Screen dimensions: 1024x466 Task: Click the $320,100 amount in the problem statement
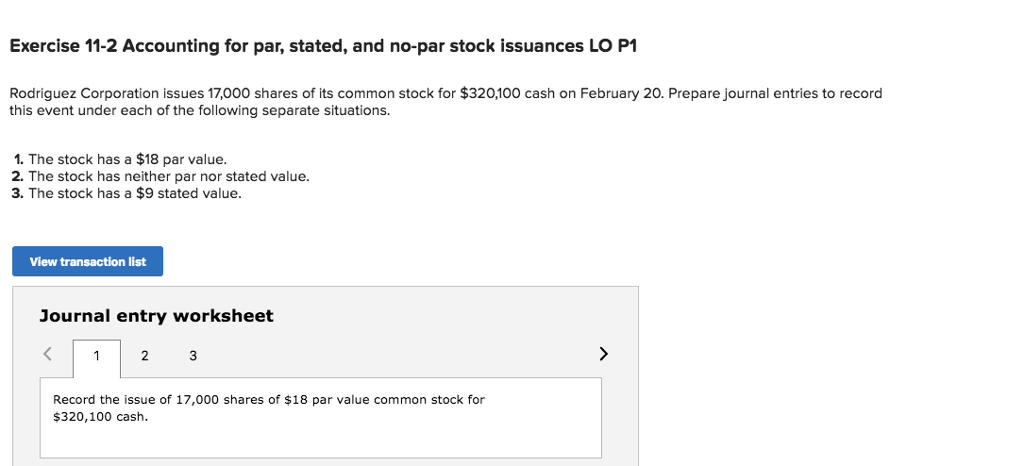click(490, 93)
